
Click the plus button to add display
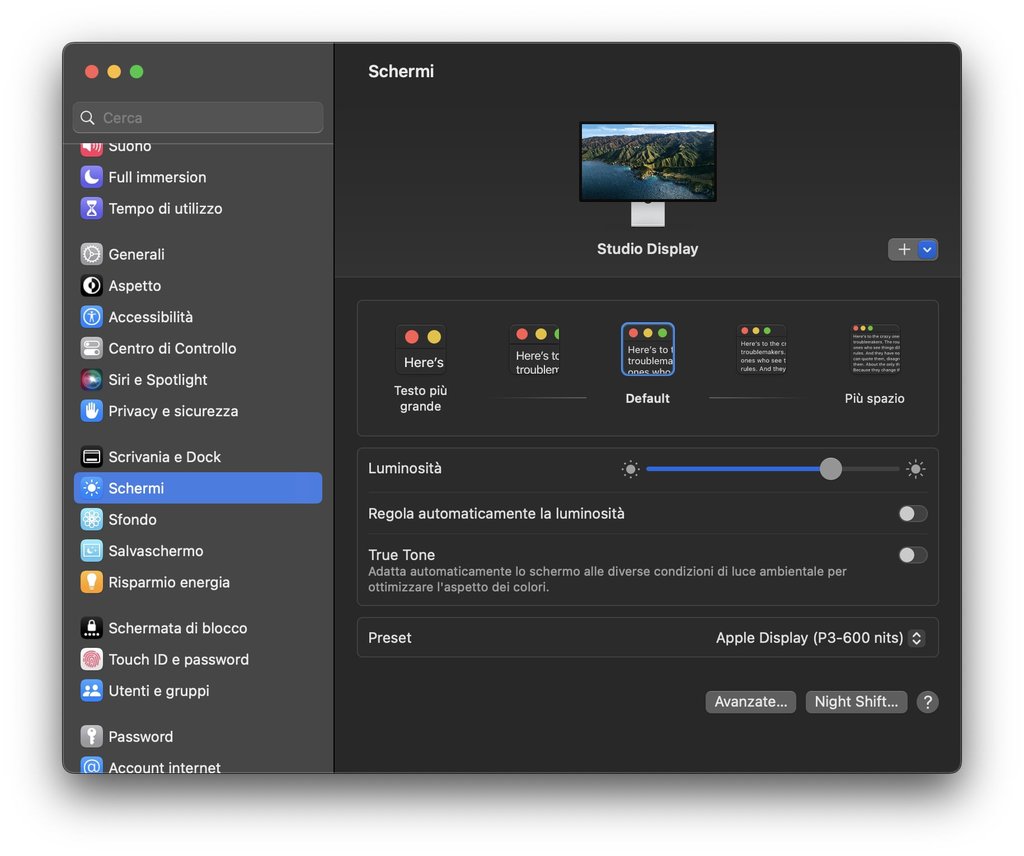(904, 249)
